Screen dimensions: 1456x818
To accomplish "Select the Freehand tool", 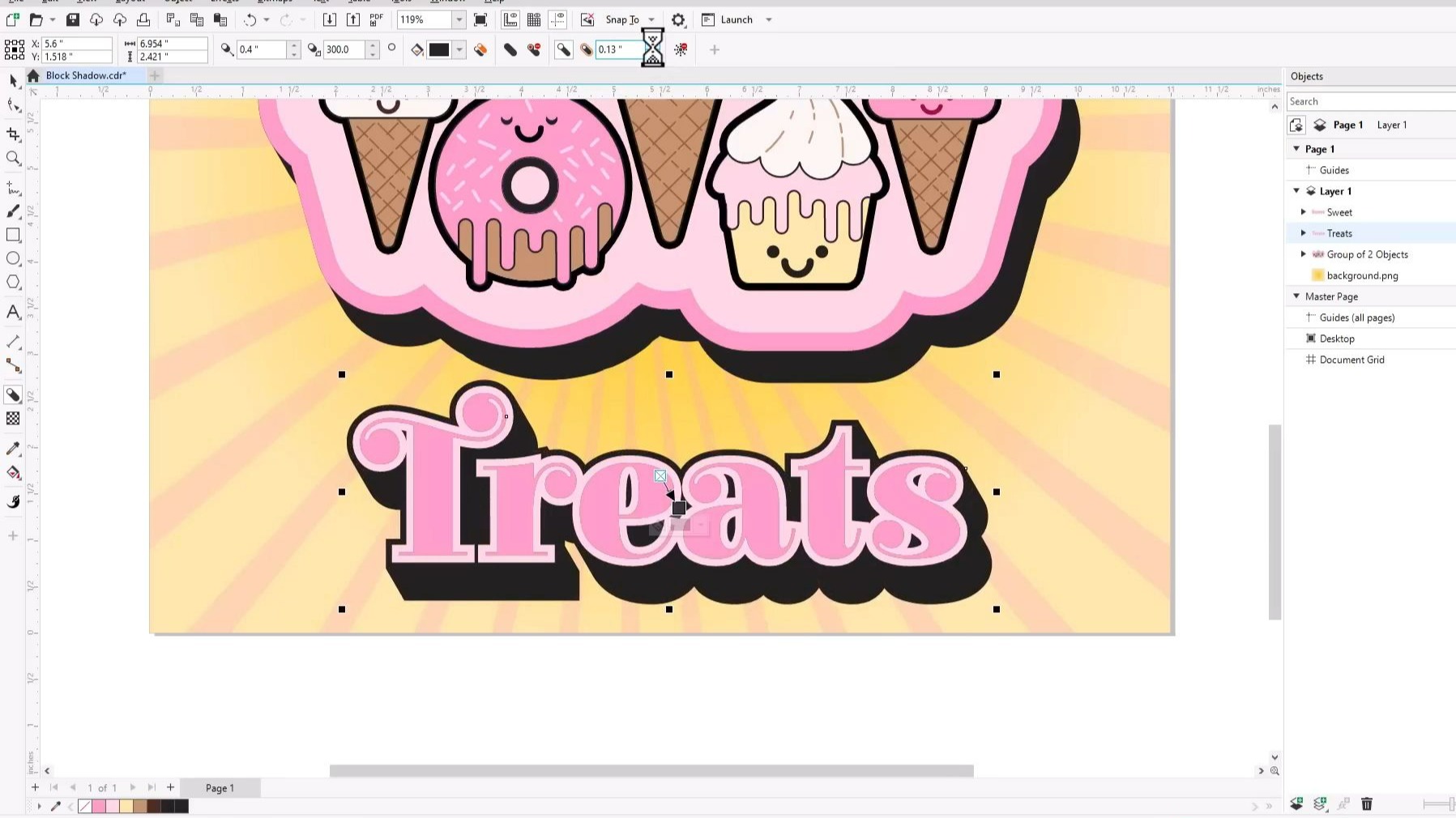I will pos(13,188).
